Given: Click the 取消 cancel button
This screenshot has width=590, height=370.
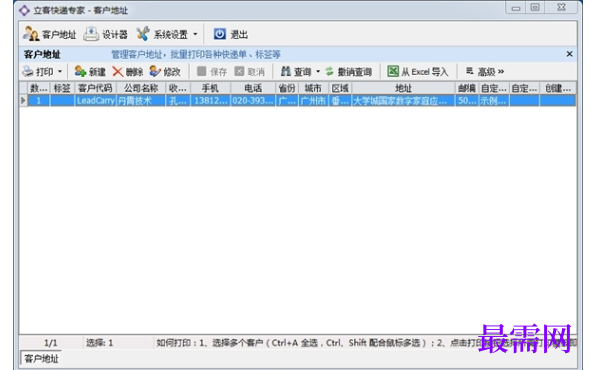Looking at the screenshot, I should (x=249, y=71).
